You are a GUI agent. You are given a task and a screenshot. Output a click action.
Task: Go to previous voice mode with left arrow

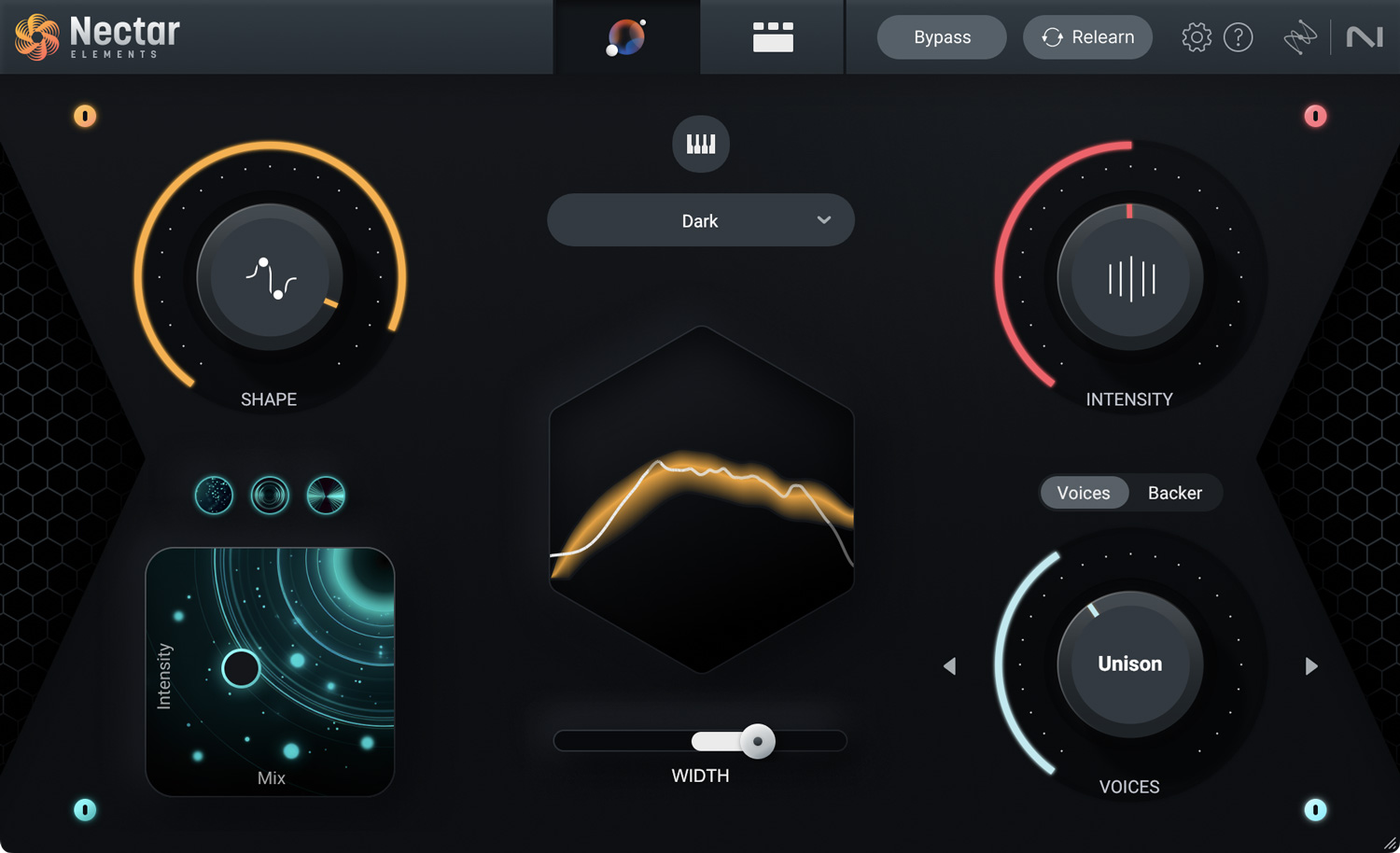point(949,665)
